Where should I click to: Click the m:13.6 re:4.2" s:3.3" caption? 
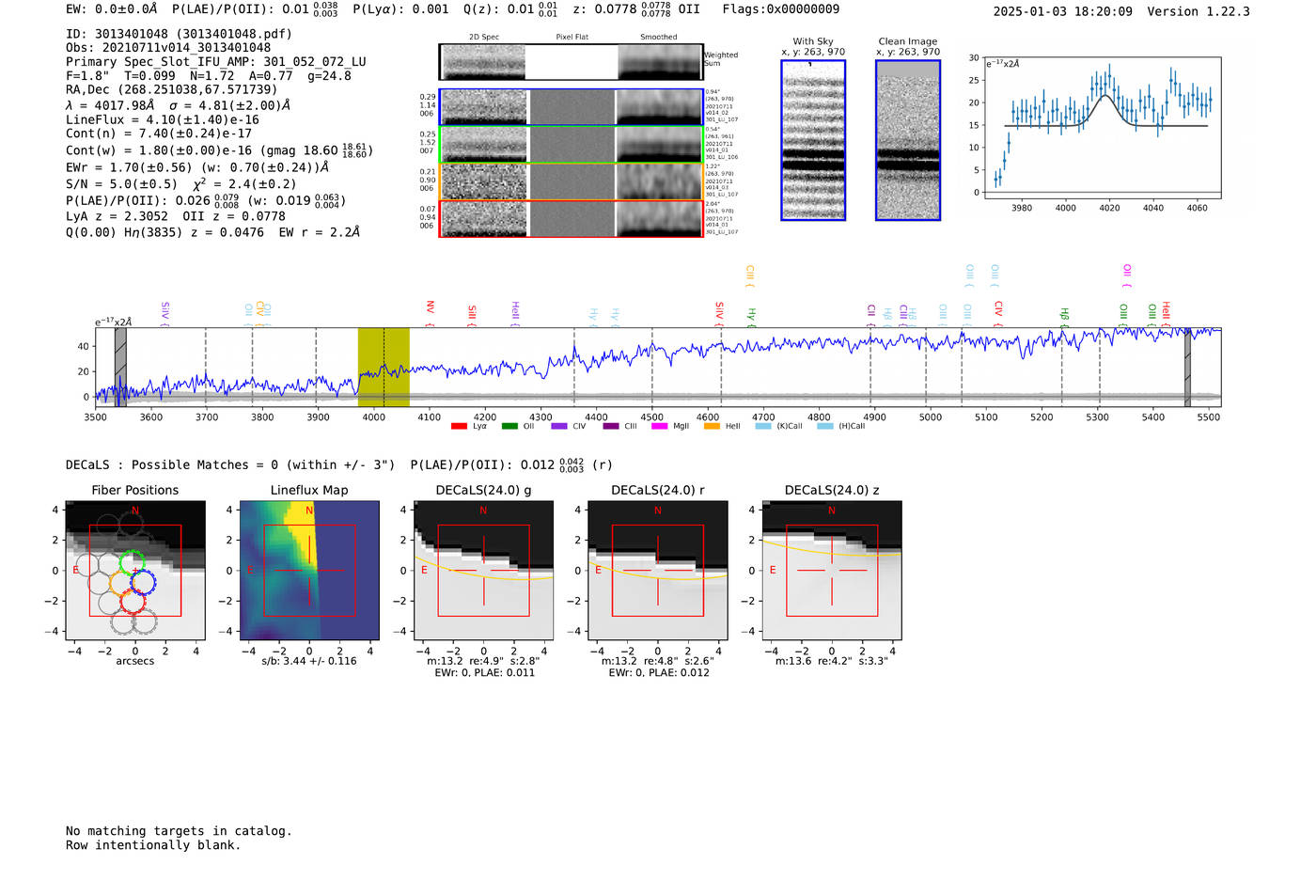pyautogui.click(x=832, y=661)
